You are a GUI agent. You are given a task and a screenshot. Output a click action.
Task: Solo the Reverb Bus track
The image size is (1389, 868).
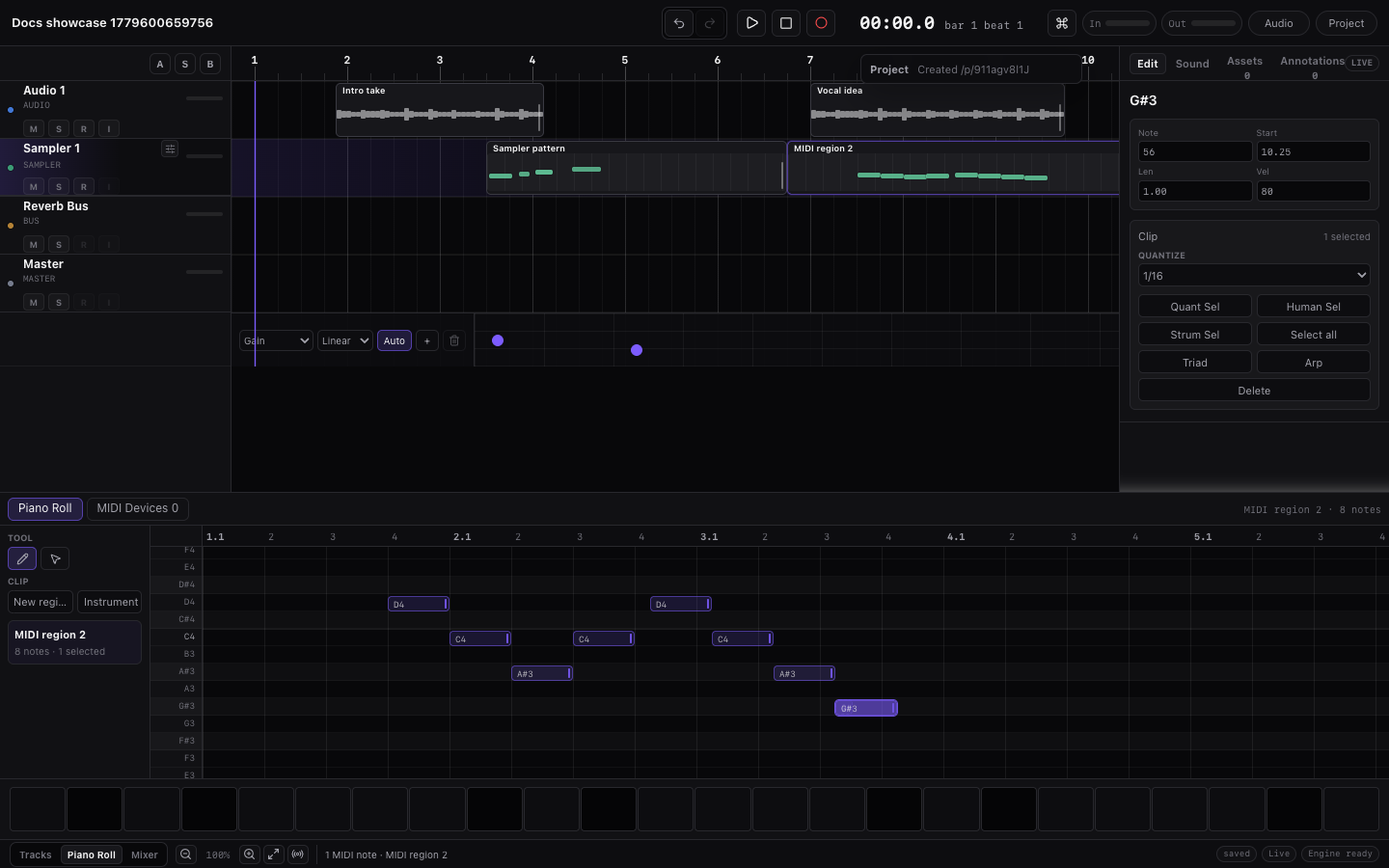click(x=59, y=244)
